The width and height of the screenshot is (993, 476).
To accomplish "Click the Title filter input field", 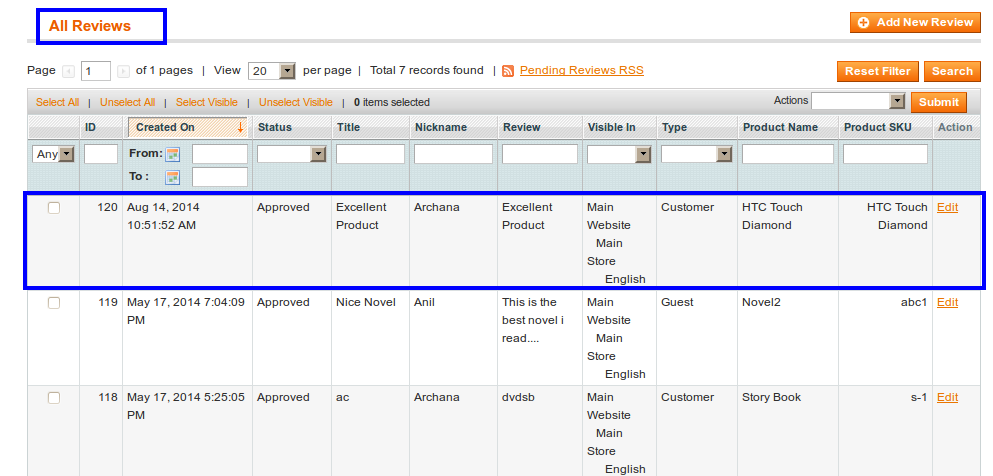I will tap(370, 154).
